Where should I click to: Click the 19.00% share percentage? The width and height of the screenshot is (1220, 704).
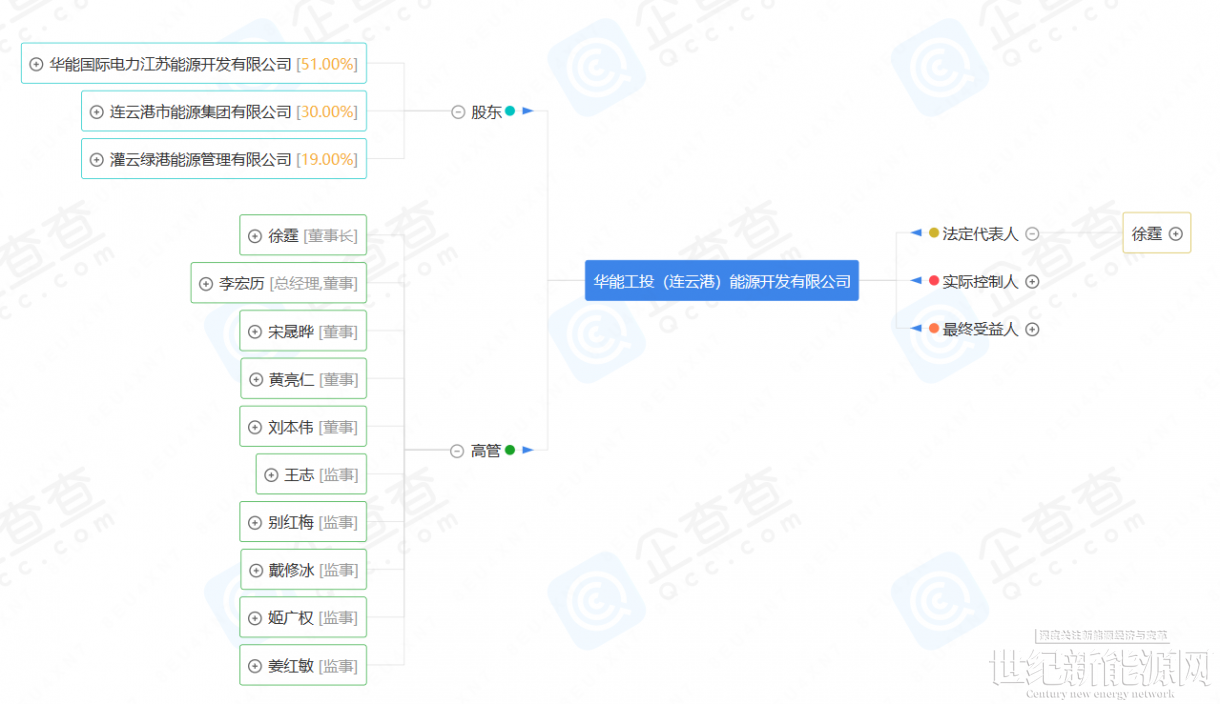[x=327, y=160]
